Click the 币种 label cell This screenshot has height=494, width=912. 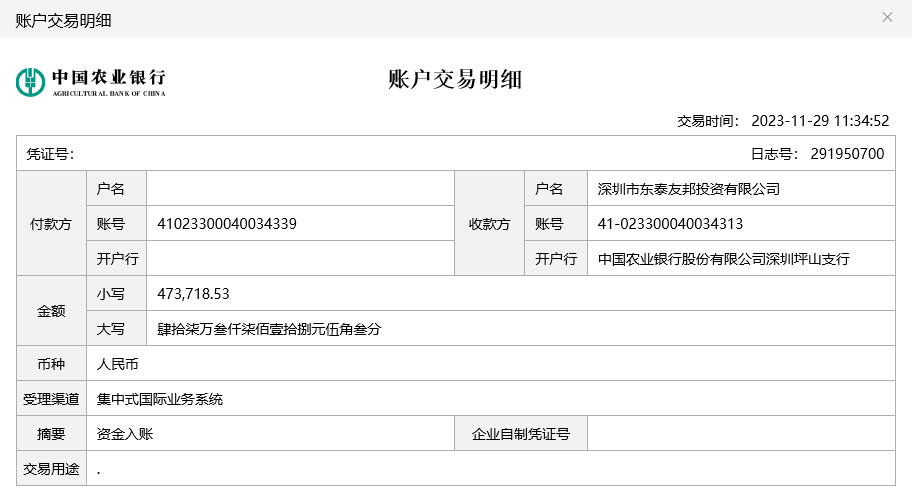coord(51,364)
